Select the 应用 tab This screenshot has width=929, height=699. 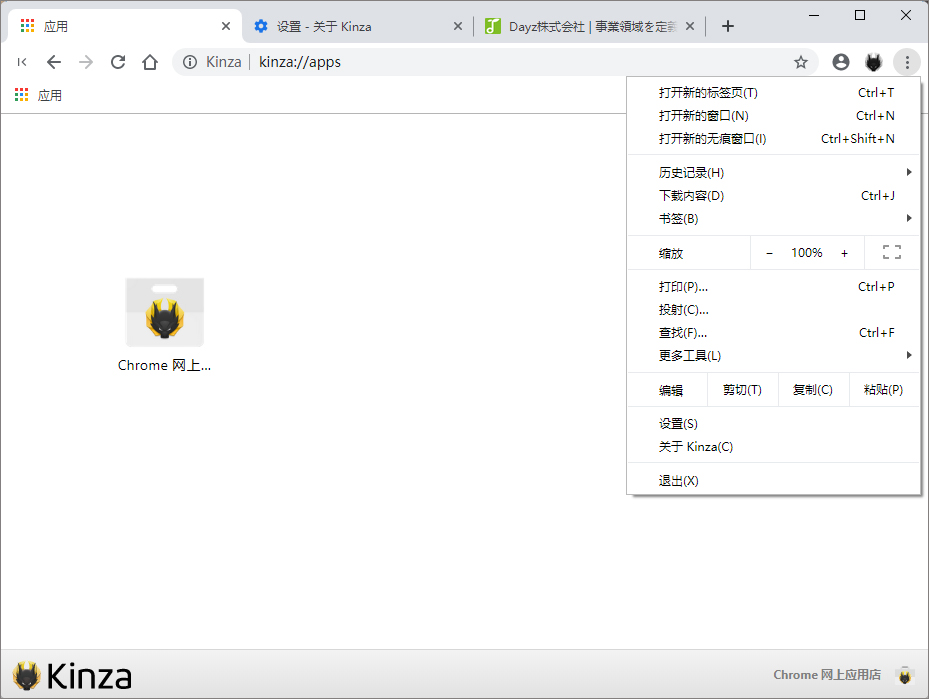pyautogui.click(x=124, y=26)
